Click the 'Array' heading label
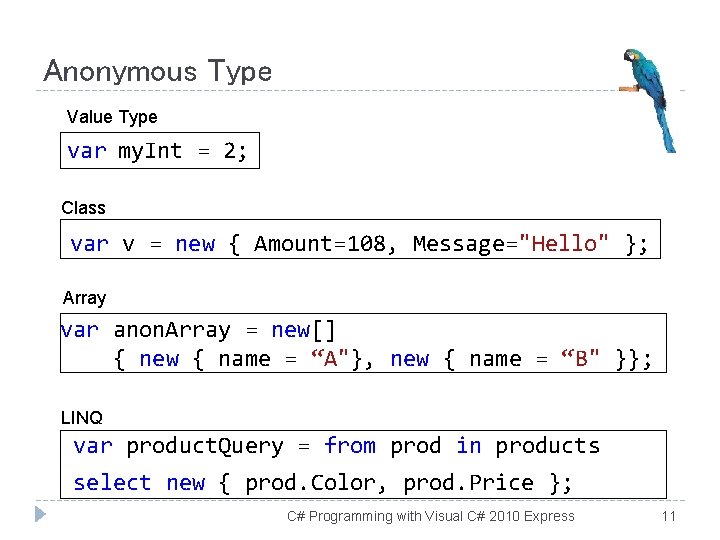The image size is (720, 540). 84,298
